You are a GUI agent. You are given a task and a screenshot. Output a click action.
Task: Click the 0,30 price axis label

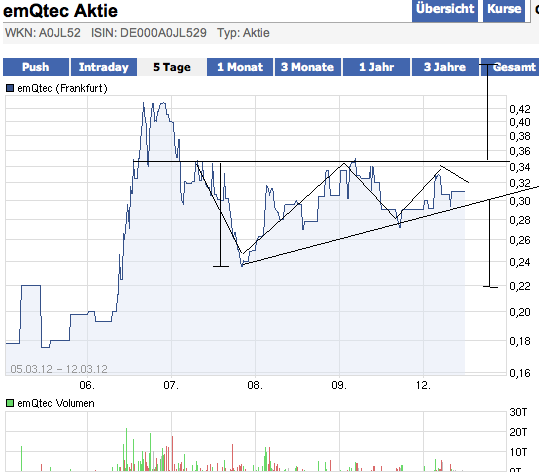click(x=520, y=201)
